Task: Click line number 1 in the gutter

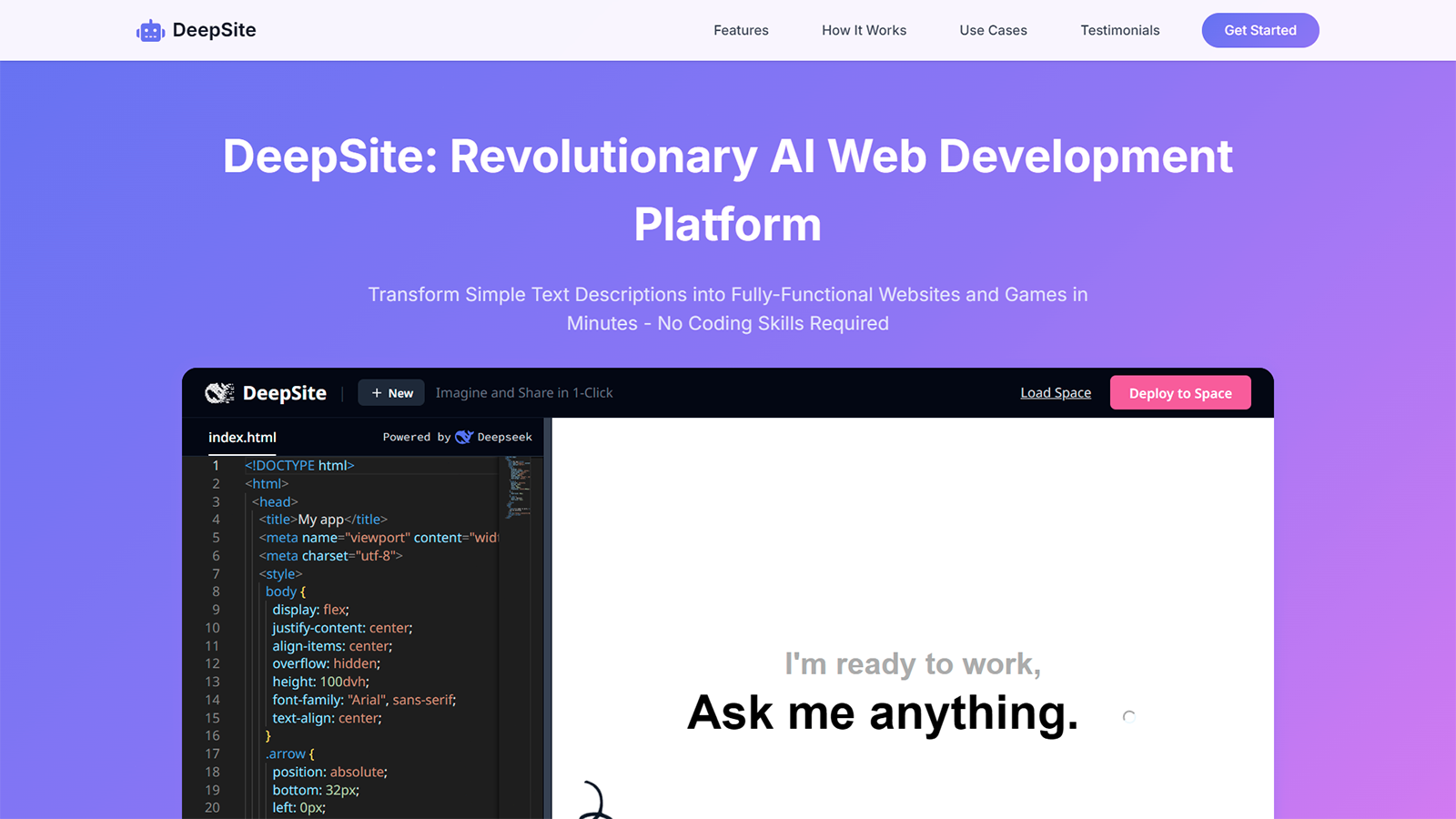Action: point(216,466)
